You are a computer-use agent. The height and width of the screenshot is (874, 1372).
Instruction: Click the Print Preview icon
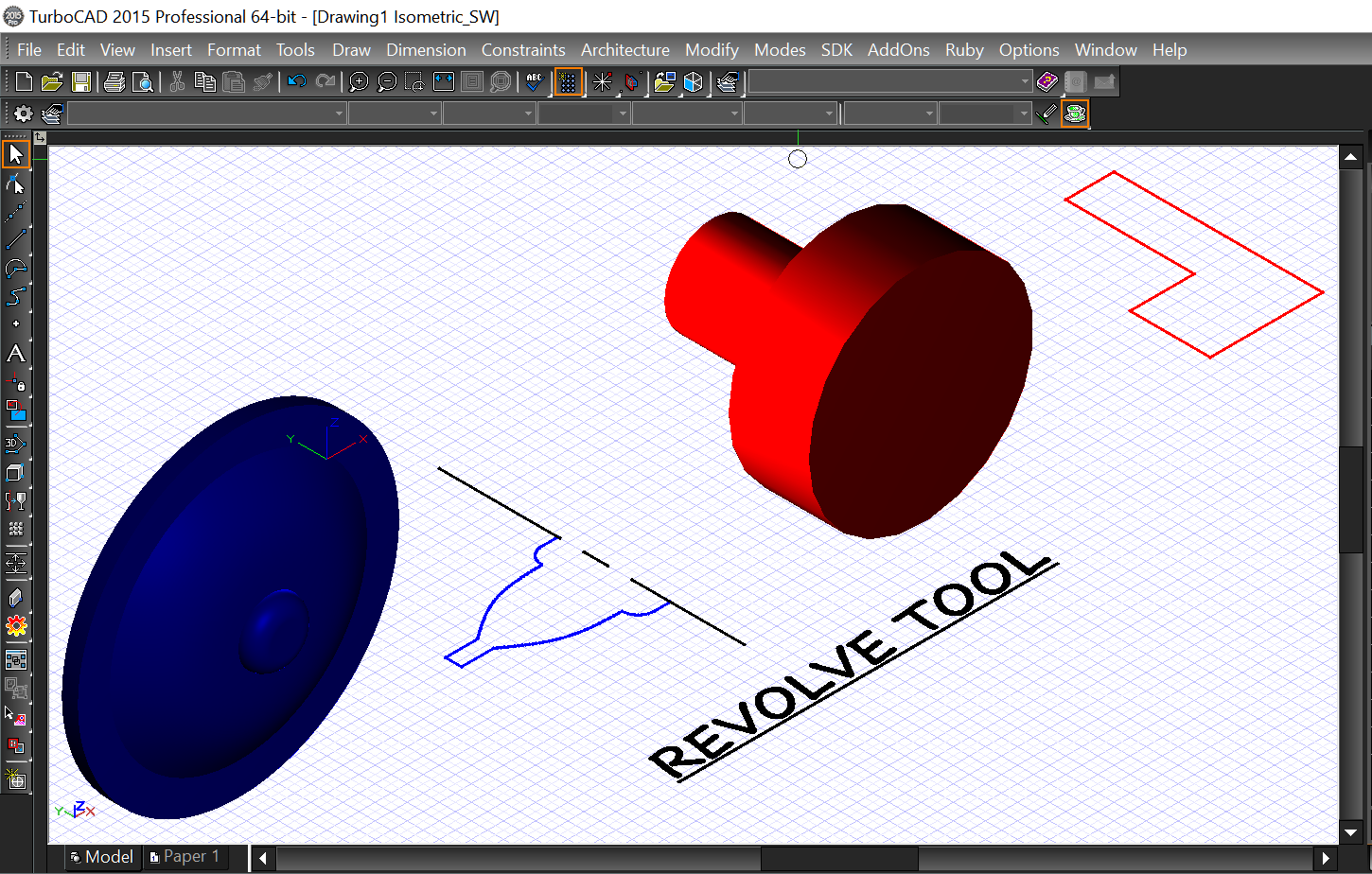(x=143, y=81)
